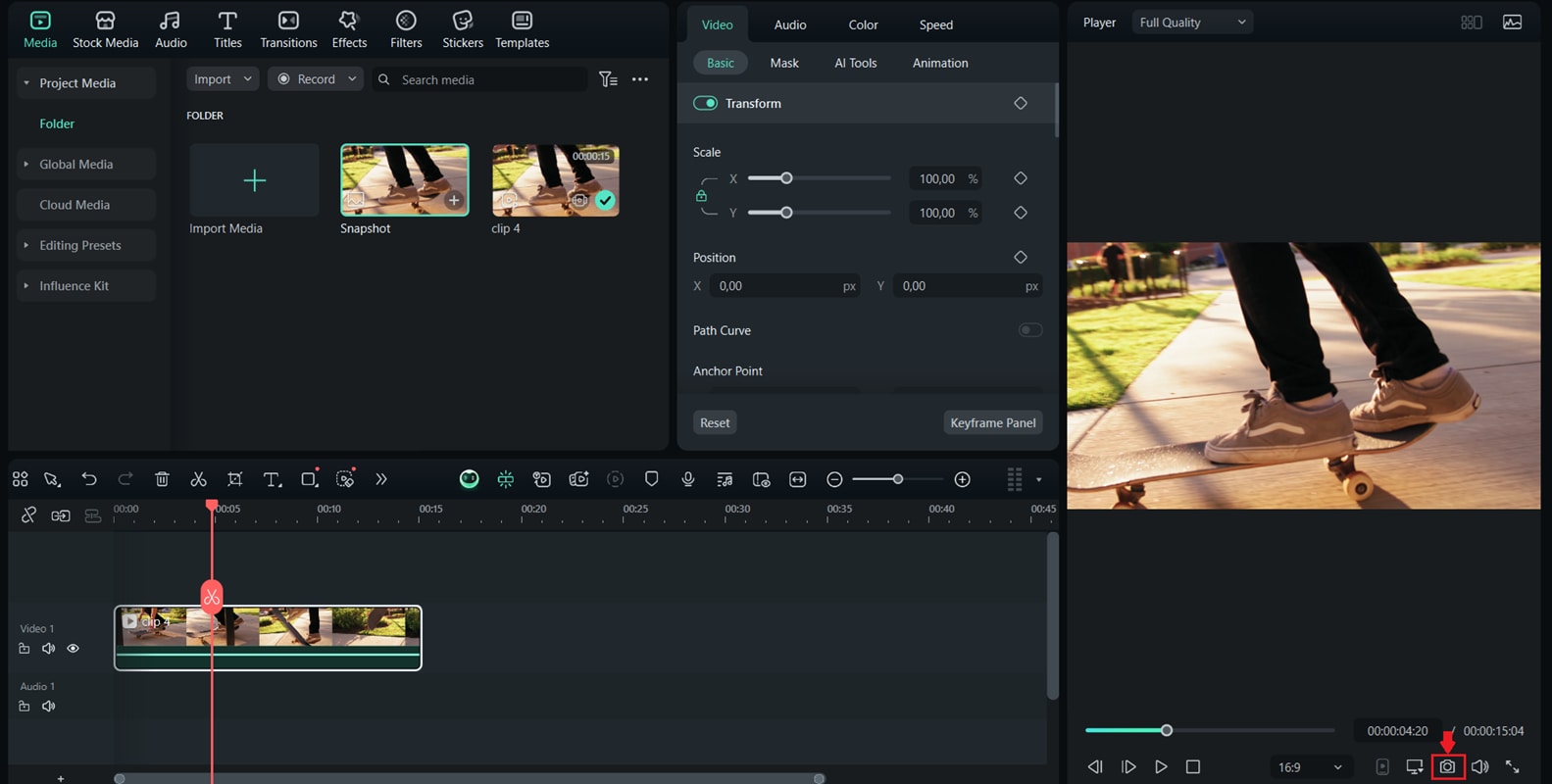1552x784 pixels.
Task: Click the Reset button
Action: coord(715,422)
